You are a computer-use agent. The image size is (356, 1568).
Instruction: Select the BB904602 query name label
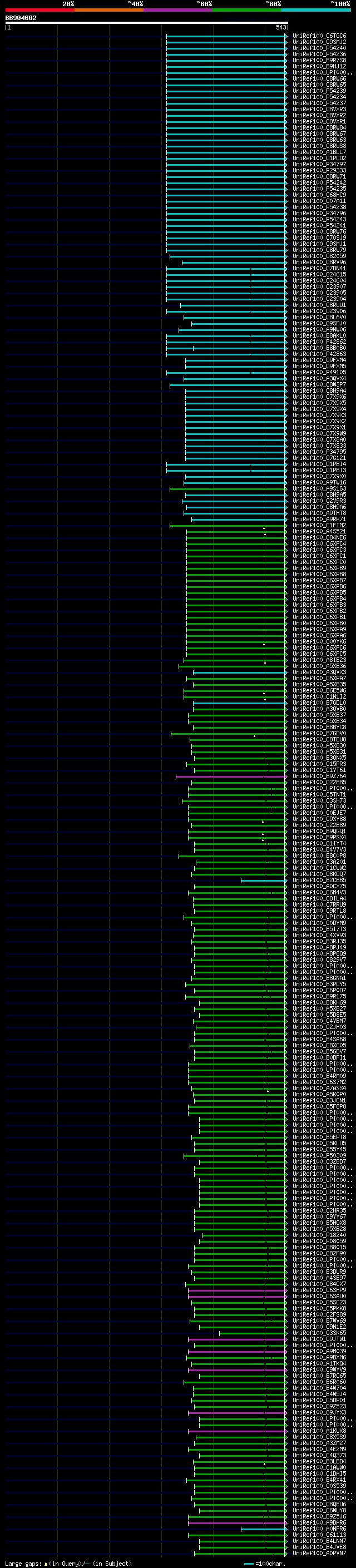point(21,18)
